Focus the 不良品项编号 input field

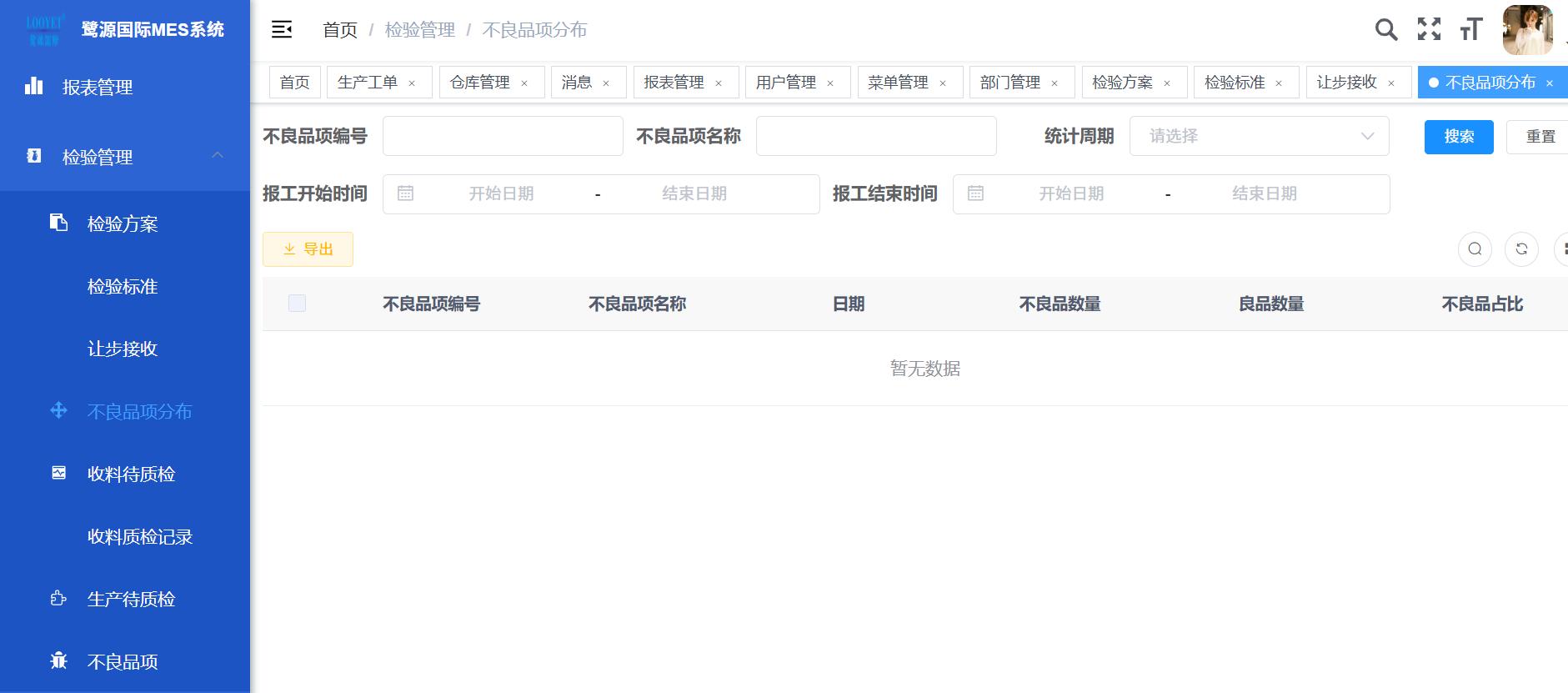point(503,136)
